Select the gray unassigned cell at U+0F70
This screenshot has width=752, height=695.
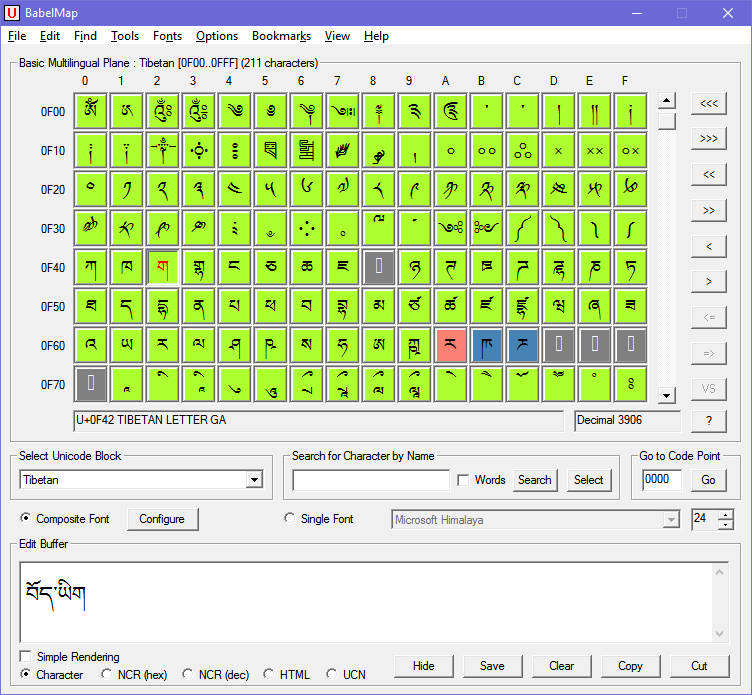pyautogui.click(x=91, y=384)
